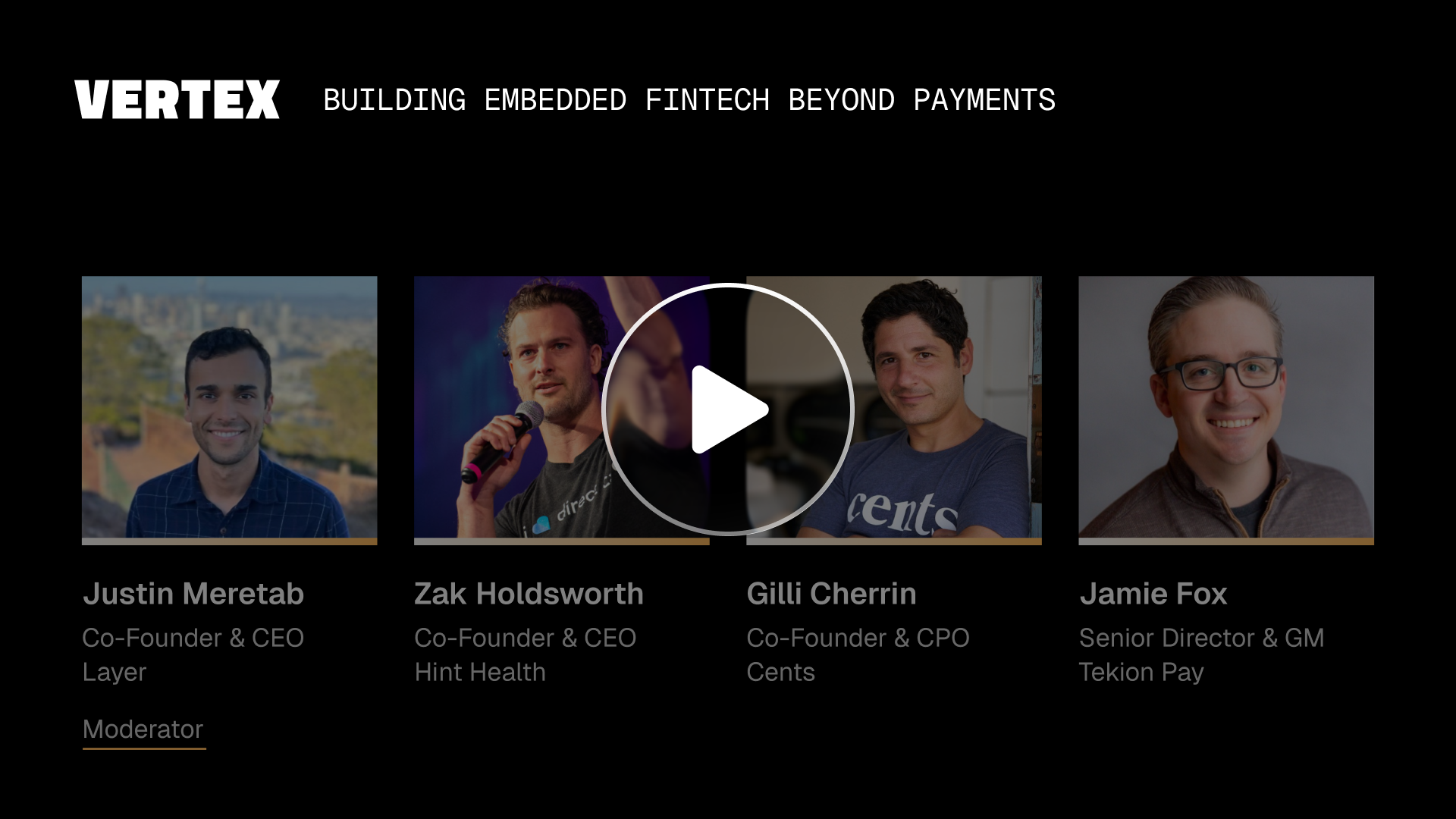This screenshot has height=819, width=1456.
Task: Select Jamie Fox's headshot
Action: click(x=1226, y=407)
